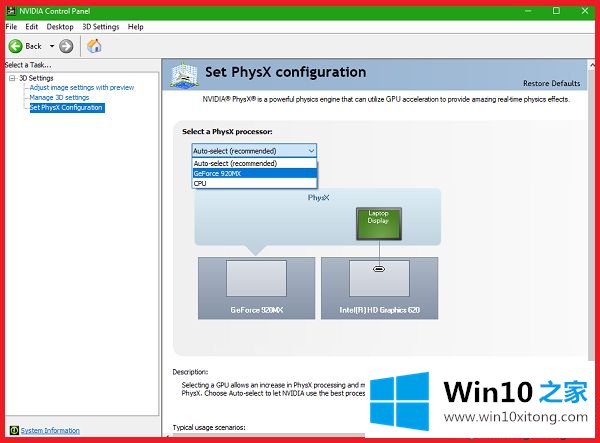Click Restore Defaults link
This screenshot has width=600, height=443.
tap(551, 83)
